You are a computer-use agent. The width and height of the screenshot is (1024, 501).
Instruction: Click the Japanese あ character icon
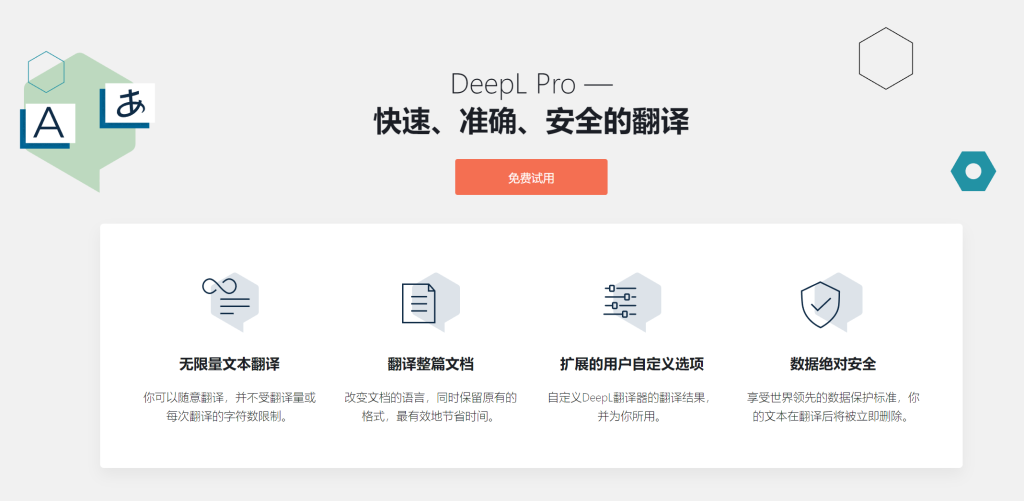[127, 105]
